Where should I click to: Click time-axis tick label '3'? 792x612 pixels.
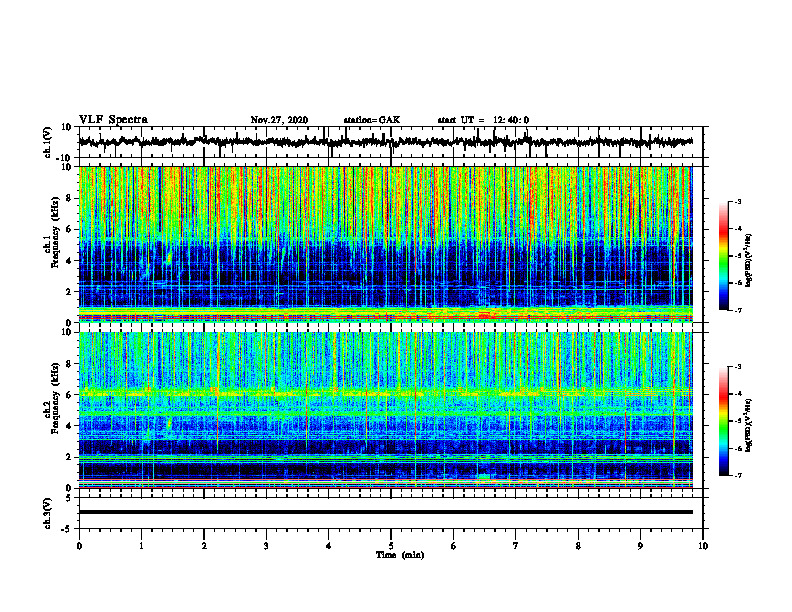266,546
